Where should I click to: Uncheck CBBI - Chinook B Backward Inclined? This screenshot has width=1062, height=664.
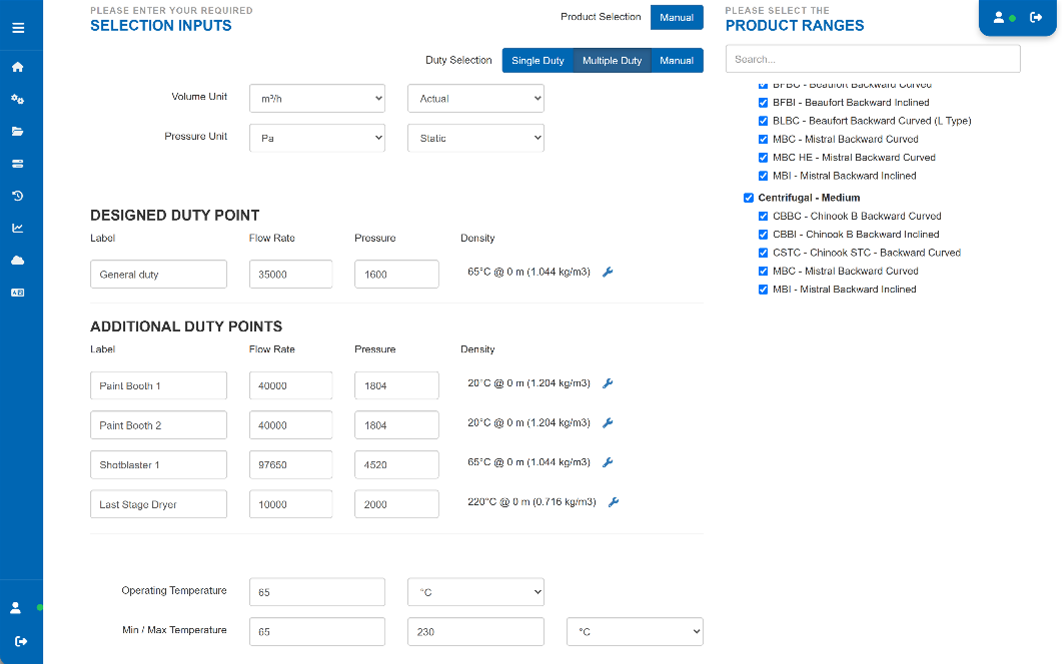tap(763, 234)
